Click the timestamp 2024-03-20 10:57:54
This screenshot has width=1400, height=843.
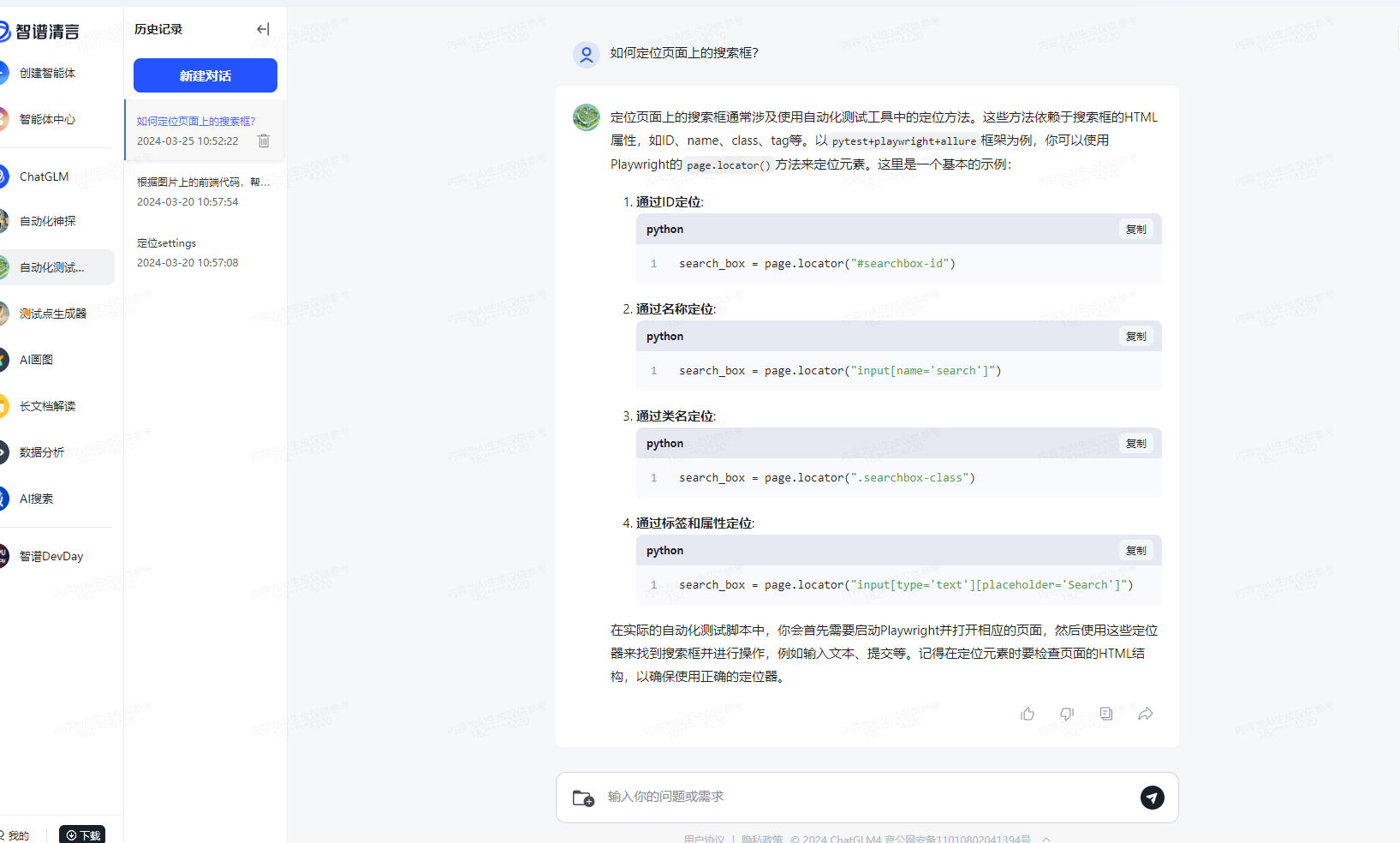pos(188,202)
